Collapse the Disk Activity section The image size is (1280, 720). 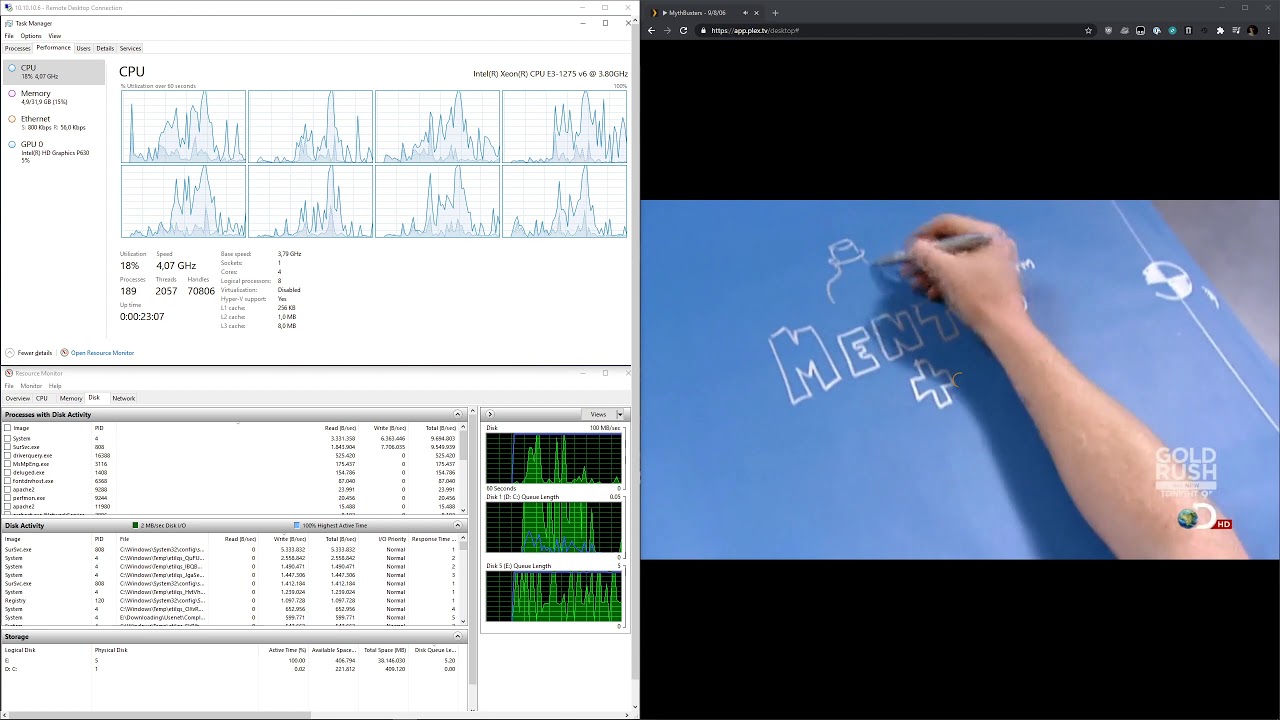coord(458,525)
